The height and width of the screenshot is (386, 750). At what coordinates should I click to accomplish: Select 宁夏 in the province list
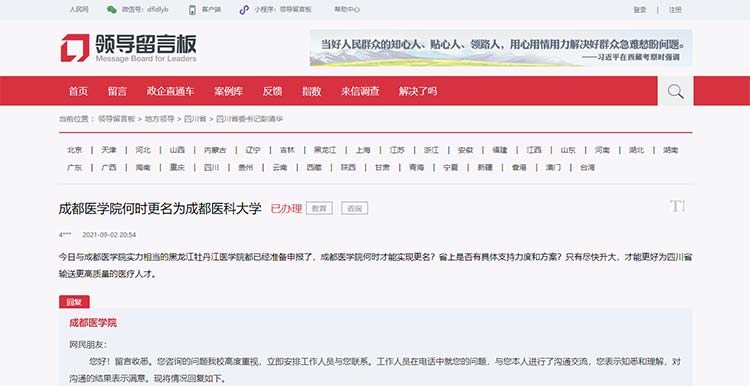point(451,167)
